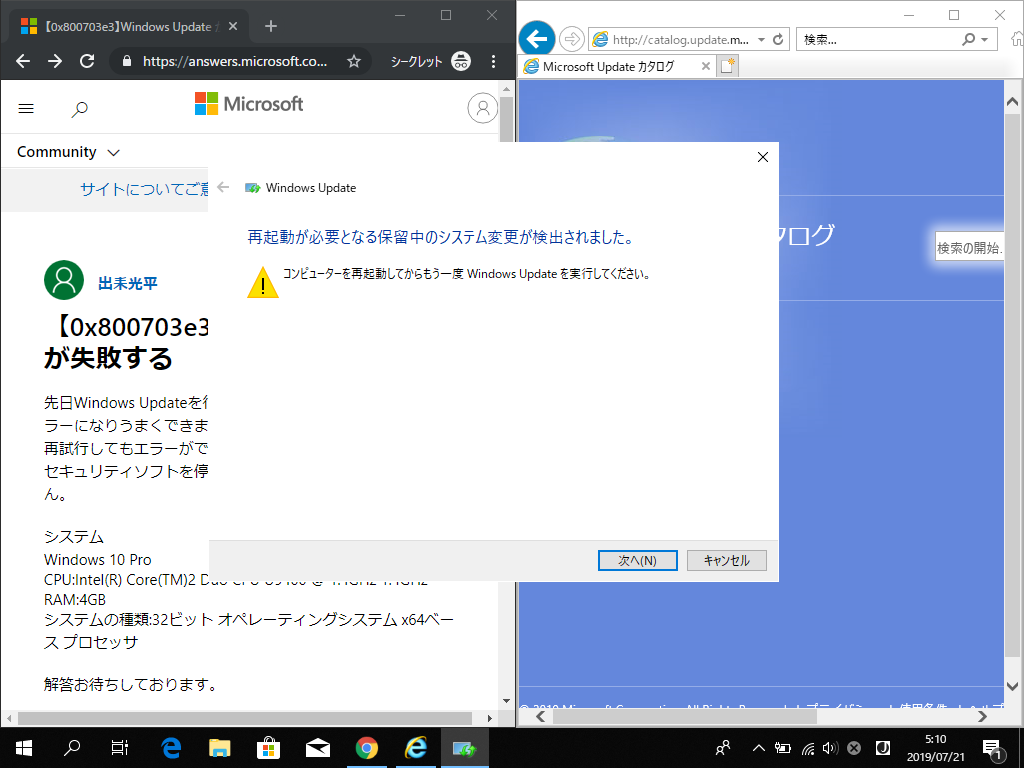1024x768 pixels.
Task: Show hidden system tray icons
Action: click(758, 748)
